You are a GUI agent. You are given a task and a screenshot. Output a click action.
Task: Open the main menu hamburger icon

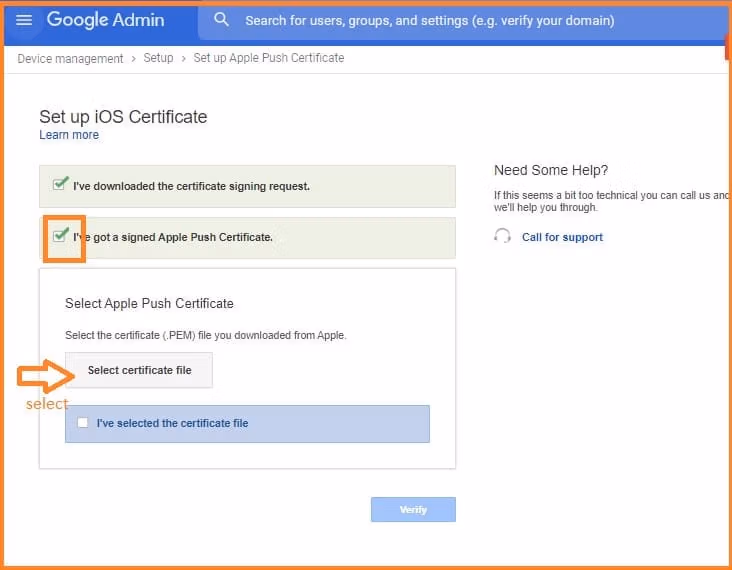pyautogui.click(x=24, y=20)
